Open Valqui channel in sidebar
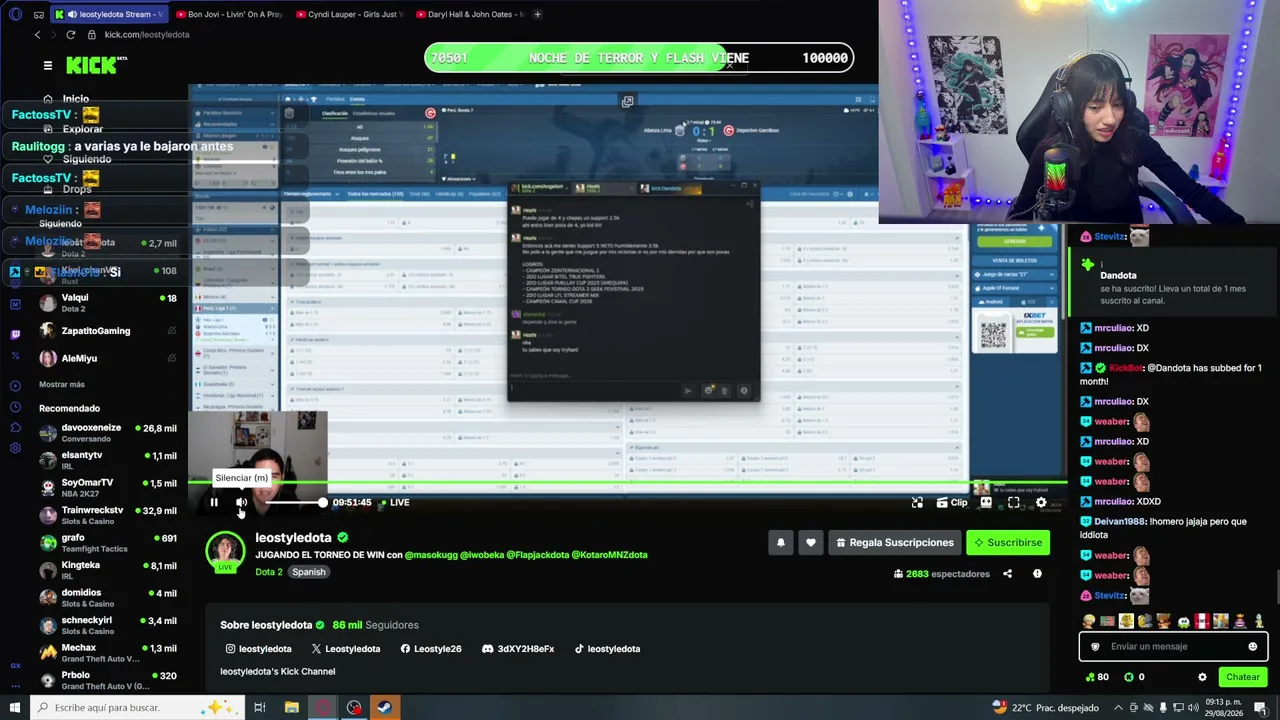The image size is (1280, 720). point(108,302)
